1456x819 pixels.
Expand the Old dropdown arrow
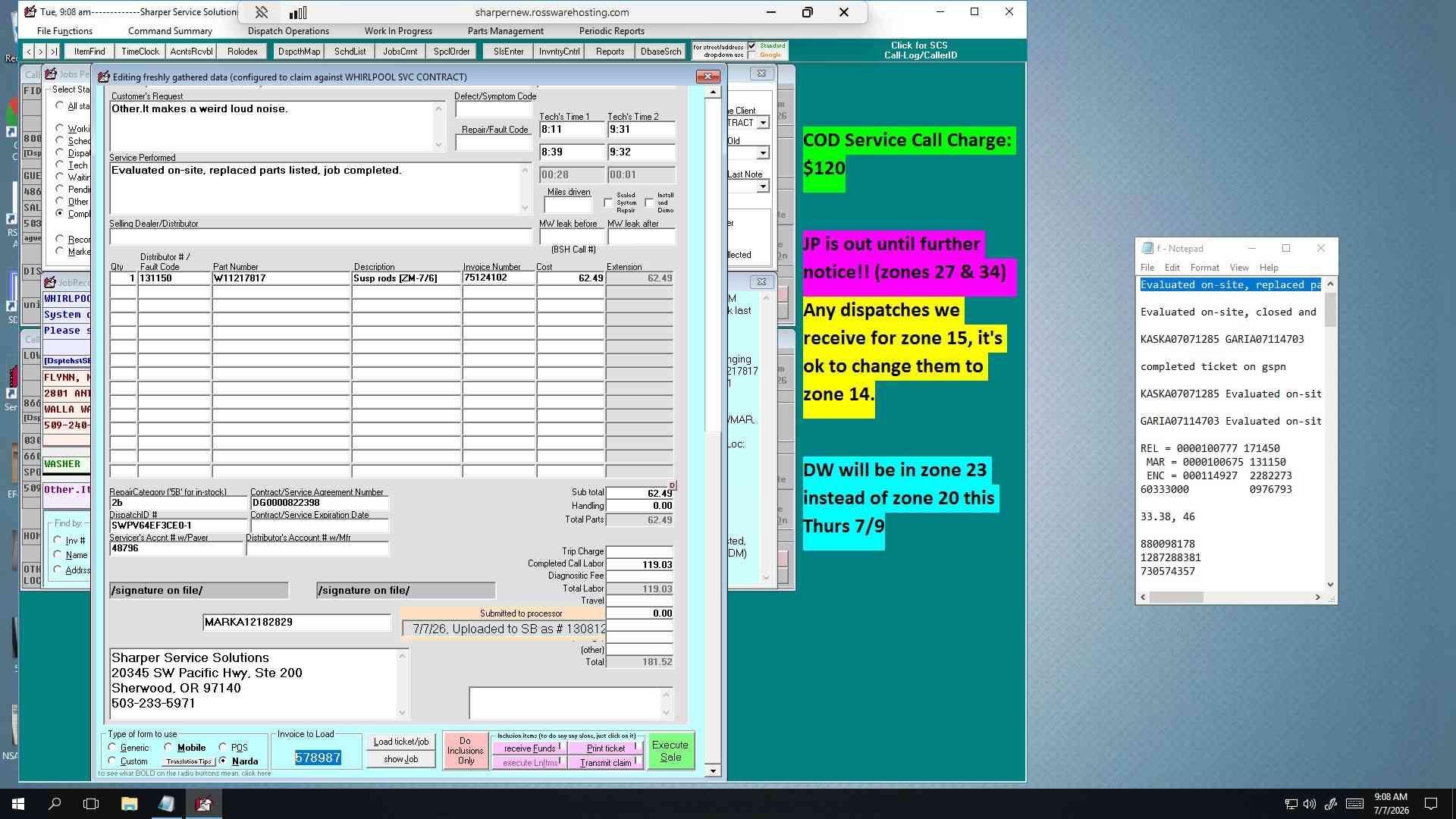[x=763, y=153]
